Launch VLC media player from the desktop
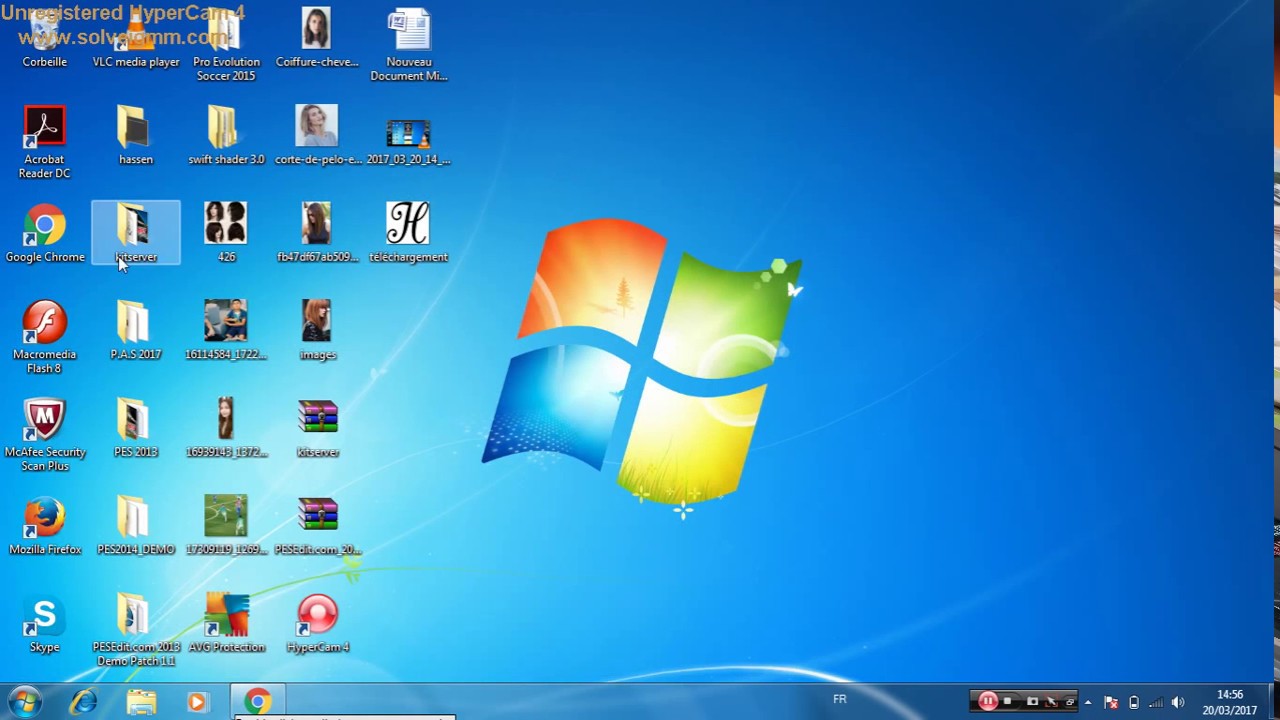1280x720 pixels. coord(136,40)
